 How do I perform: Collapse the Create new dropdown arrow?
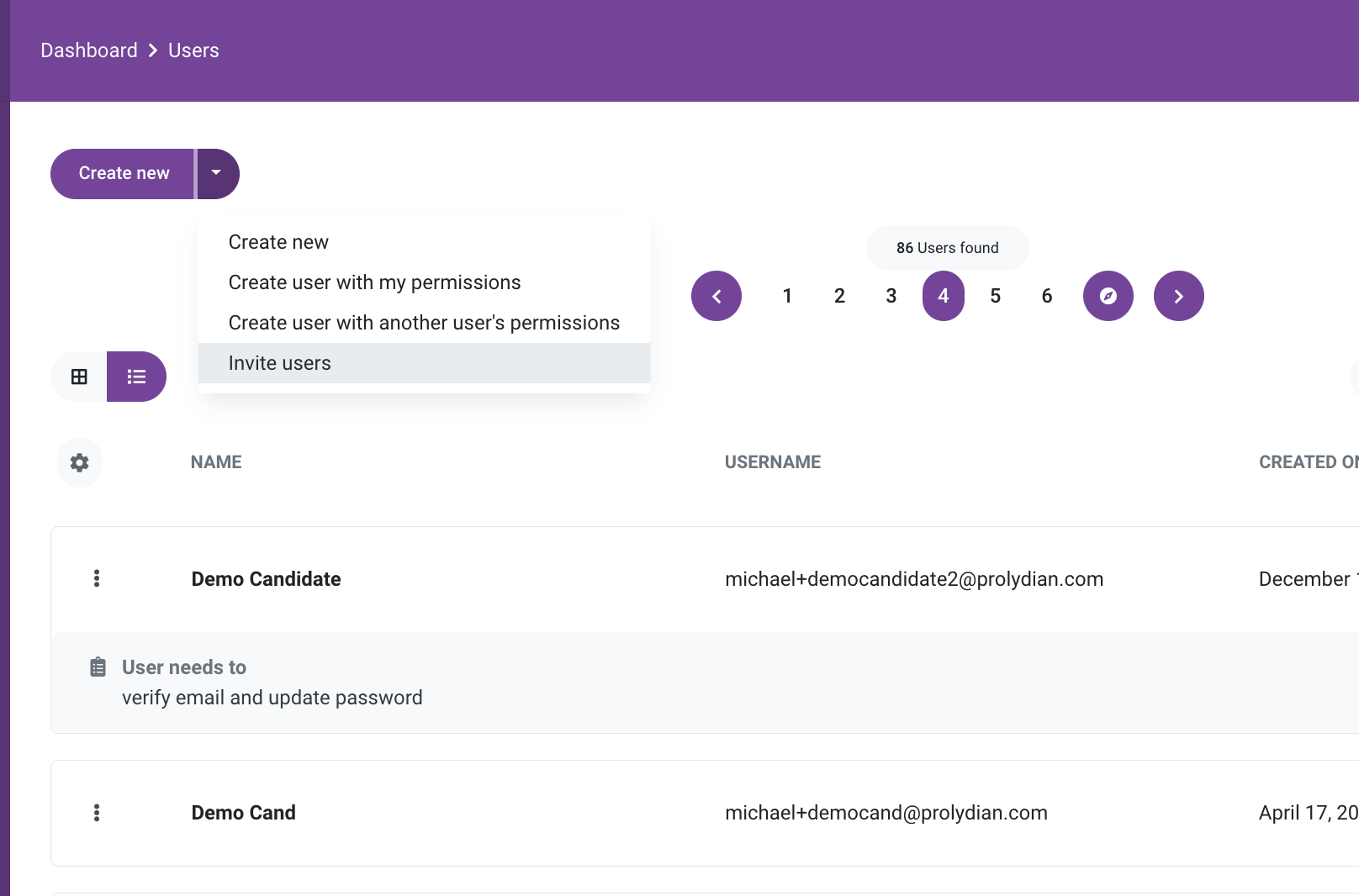coord(218,173)
